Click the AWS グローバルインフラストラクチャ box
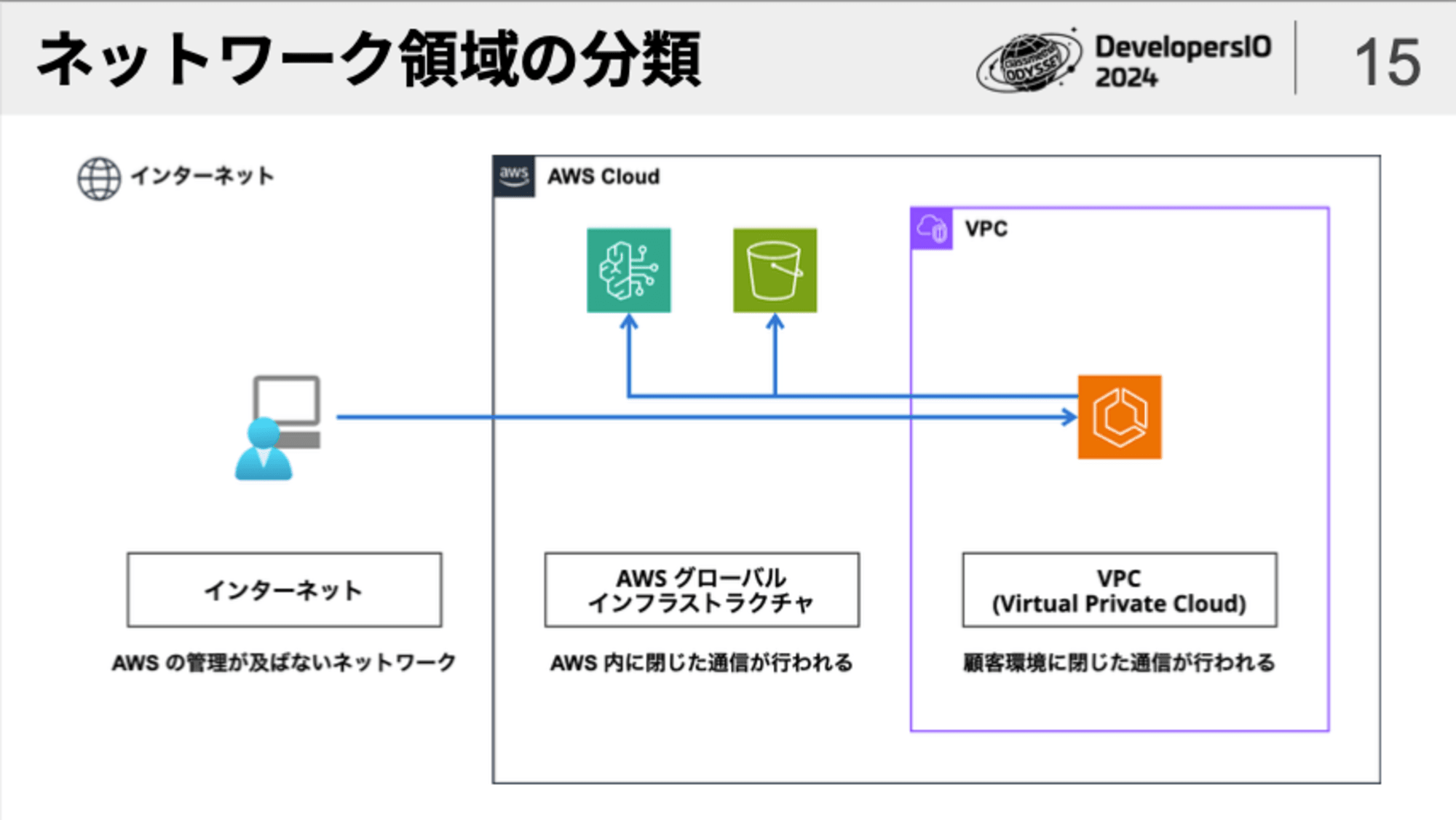This screenshot has height=820, width=1456. click(702, 590)
